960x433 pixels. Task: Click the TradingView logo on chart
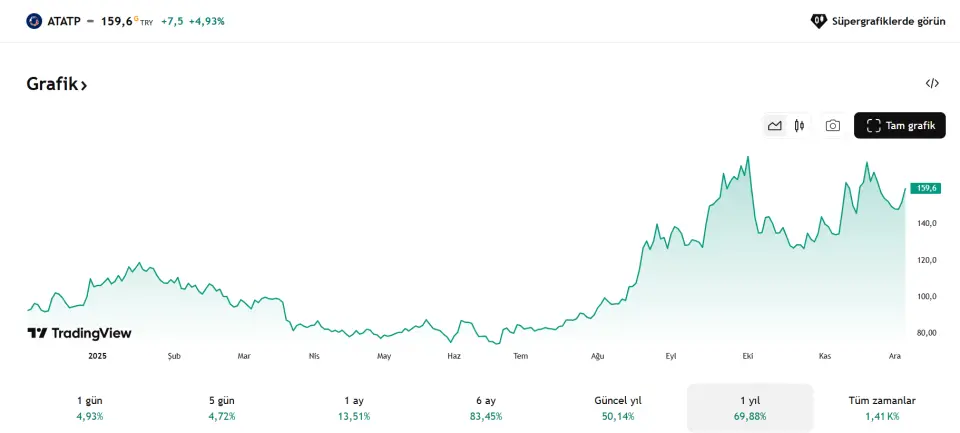pos(79,333)
